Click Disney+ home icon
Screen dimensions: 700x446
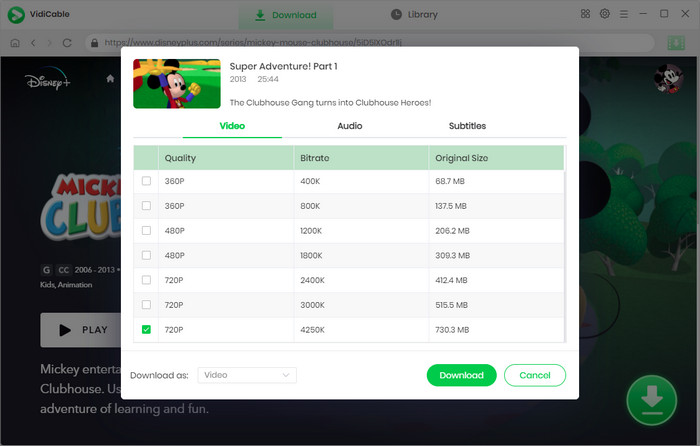click(110, 79)
